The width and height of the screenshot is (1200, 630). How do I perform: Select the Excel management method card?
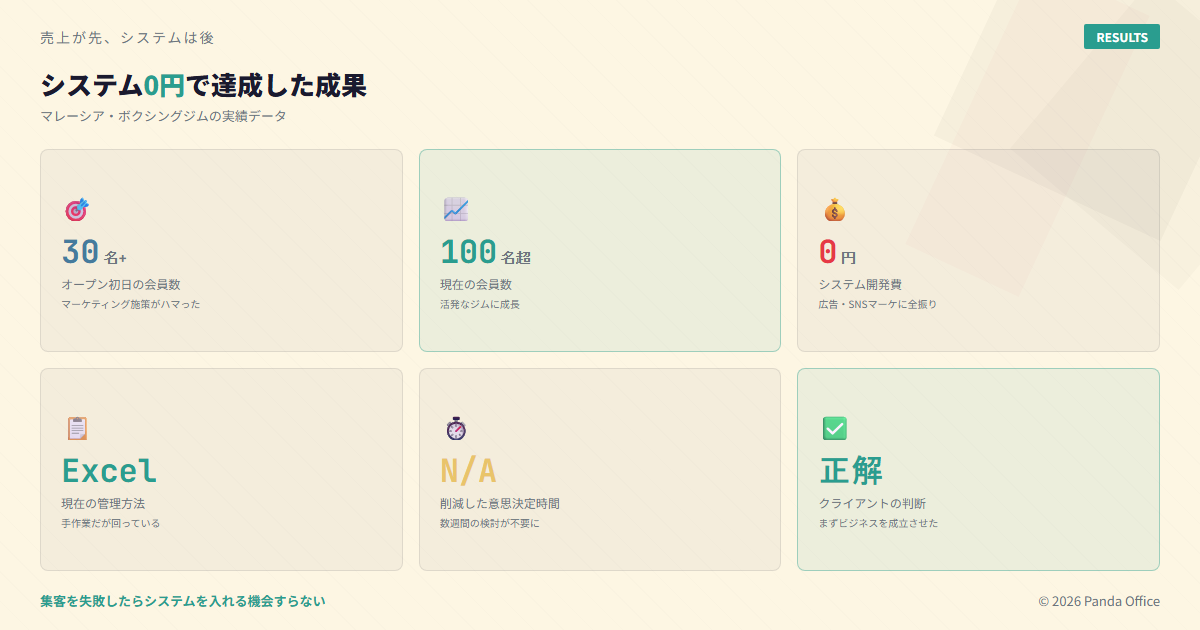220,468
